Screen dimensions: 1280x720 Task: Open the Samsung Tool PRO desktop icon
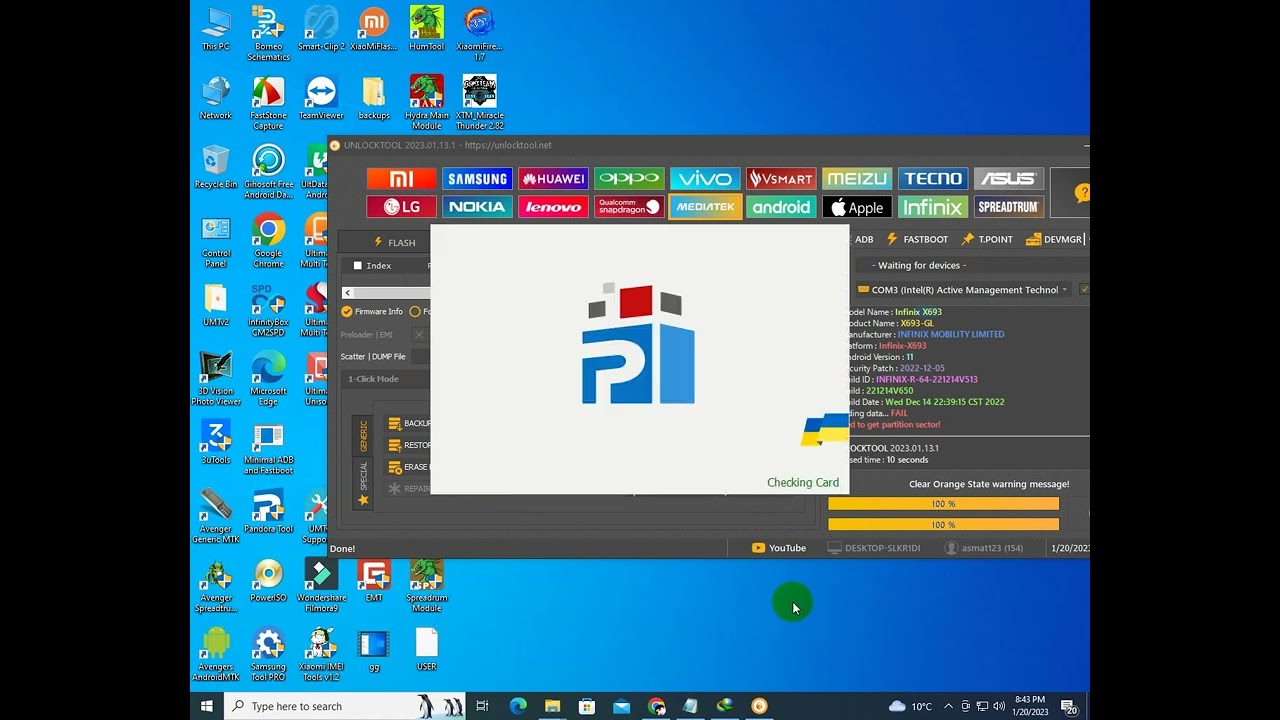(268, 655)
